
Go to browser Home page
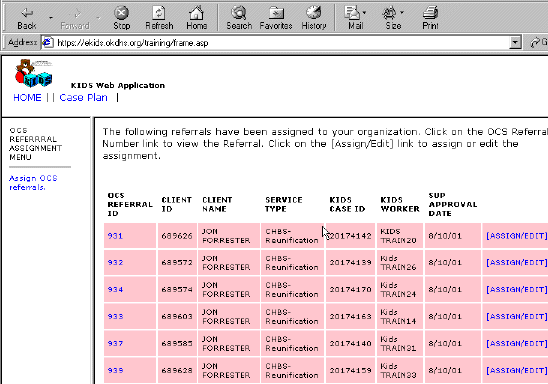point(196,18)
